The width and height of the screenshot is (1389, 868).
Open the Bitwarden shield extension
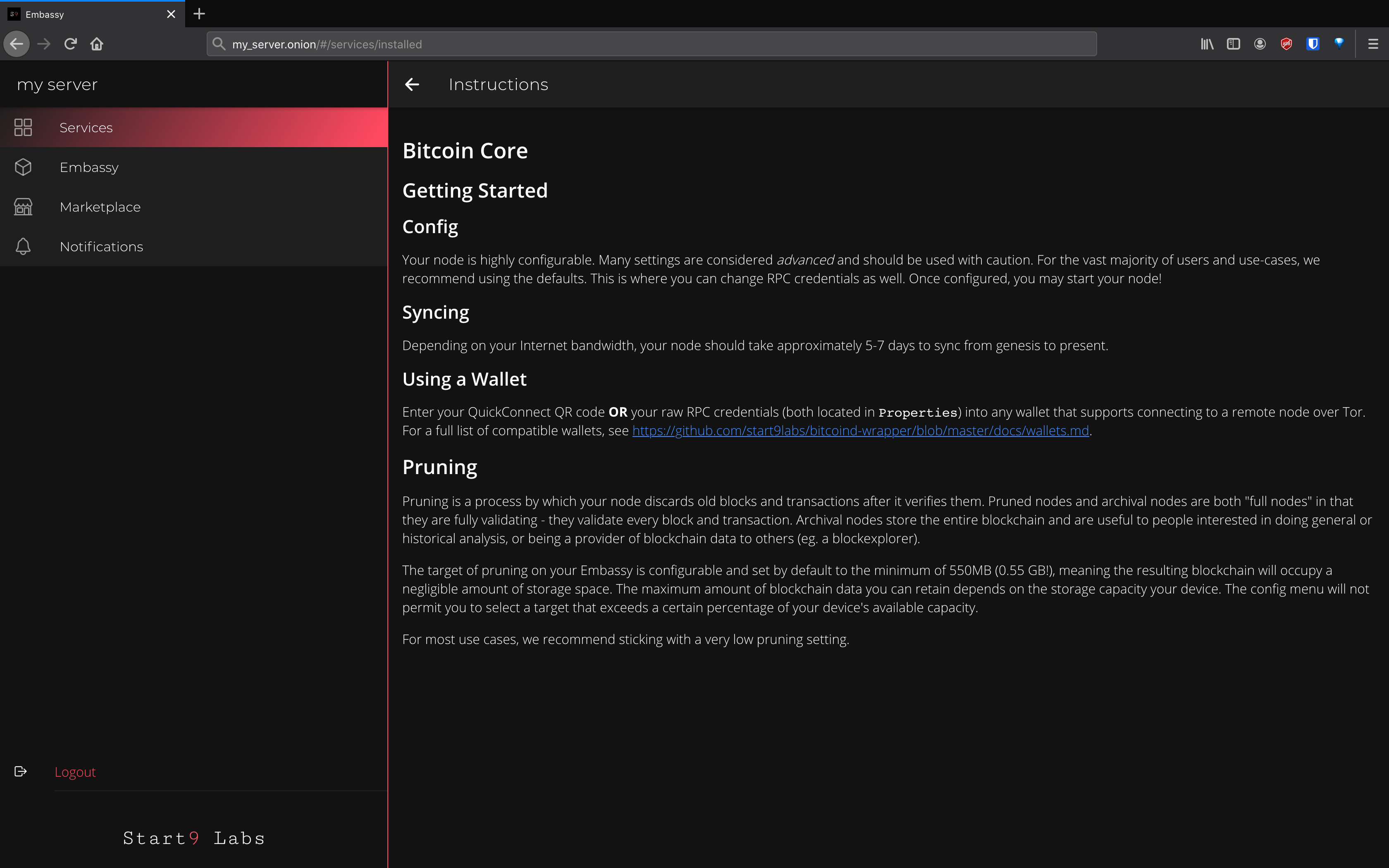tap(1313, 44)
